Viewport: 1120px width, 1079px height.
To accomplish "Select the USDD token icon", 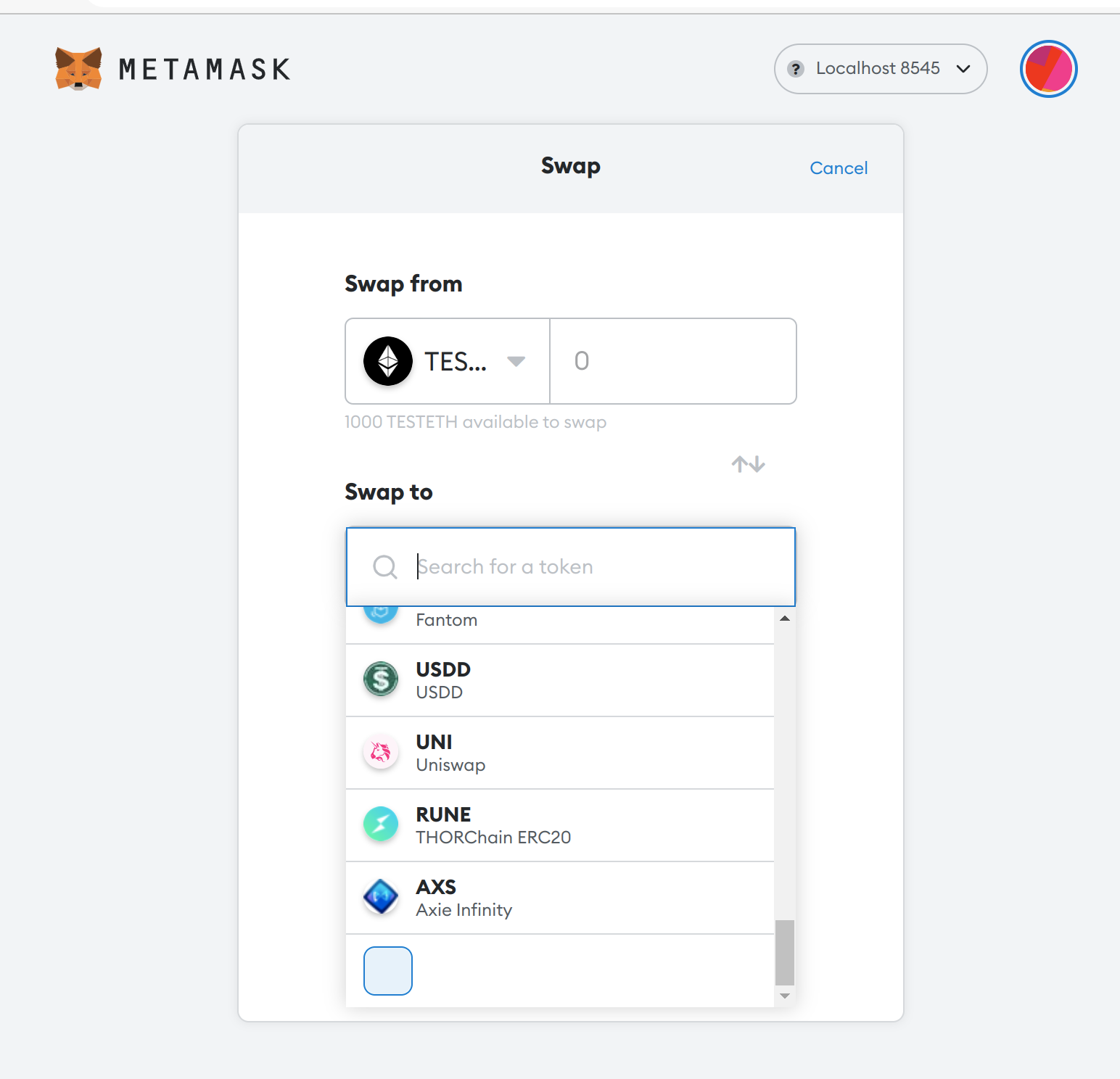I will coord(380,679).
